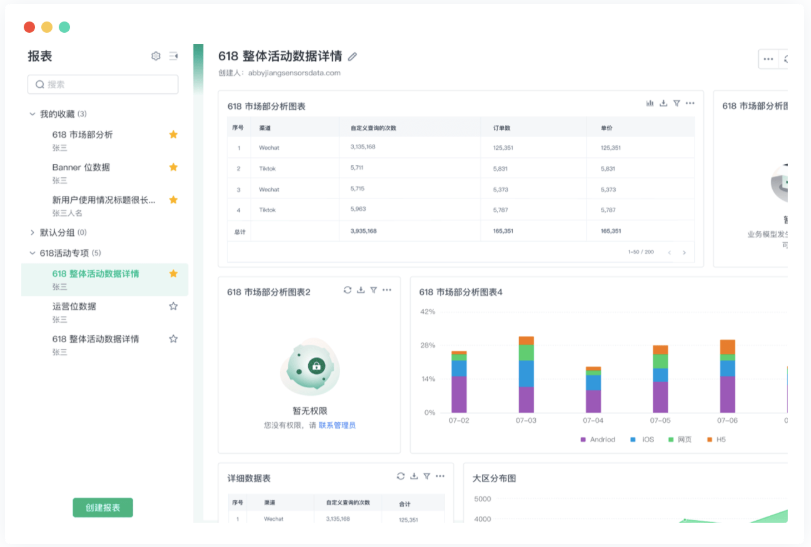
Task: Filter the 618 市场部分析图表2 card
Action: point(373,290)
